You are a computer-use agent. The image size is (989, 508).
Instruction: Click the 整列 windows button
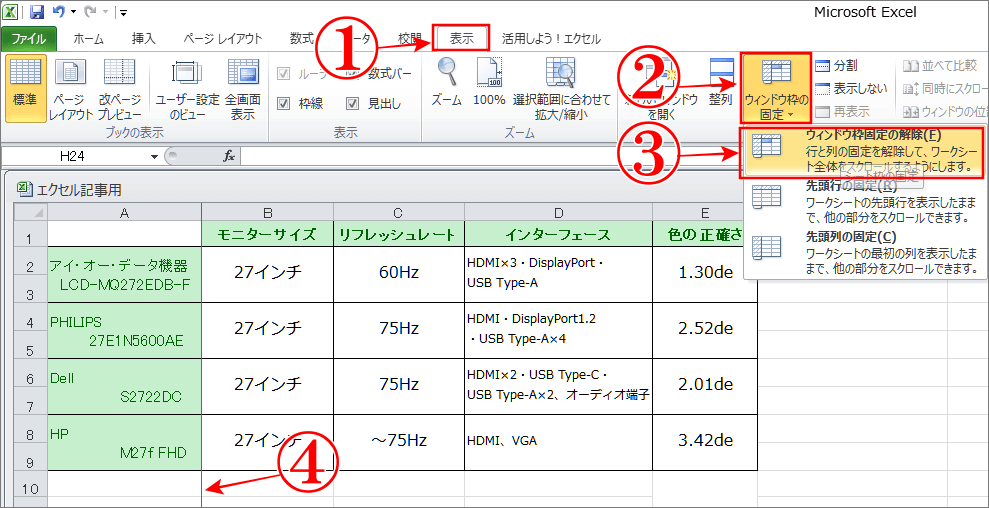(720, 82)
